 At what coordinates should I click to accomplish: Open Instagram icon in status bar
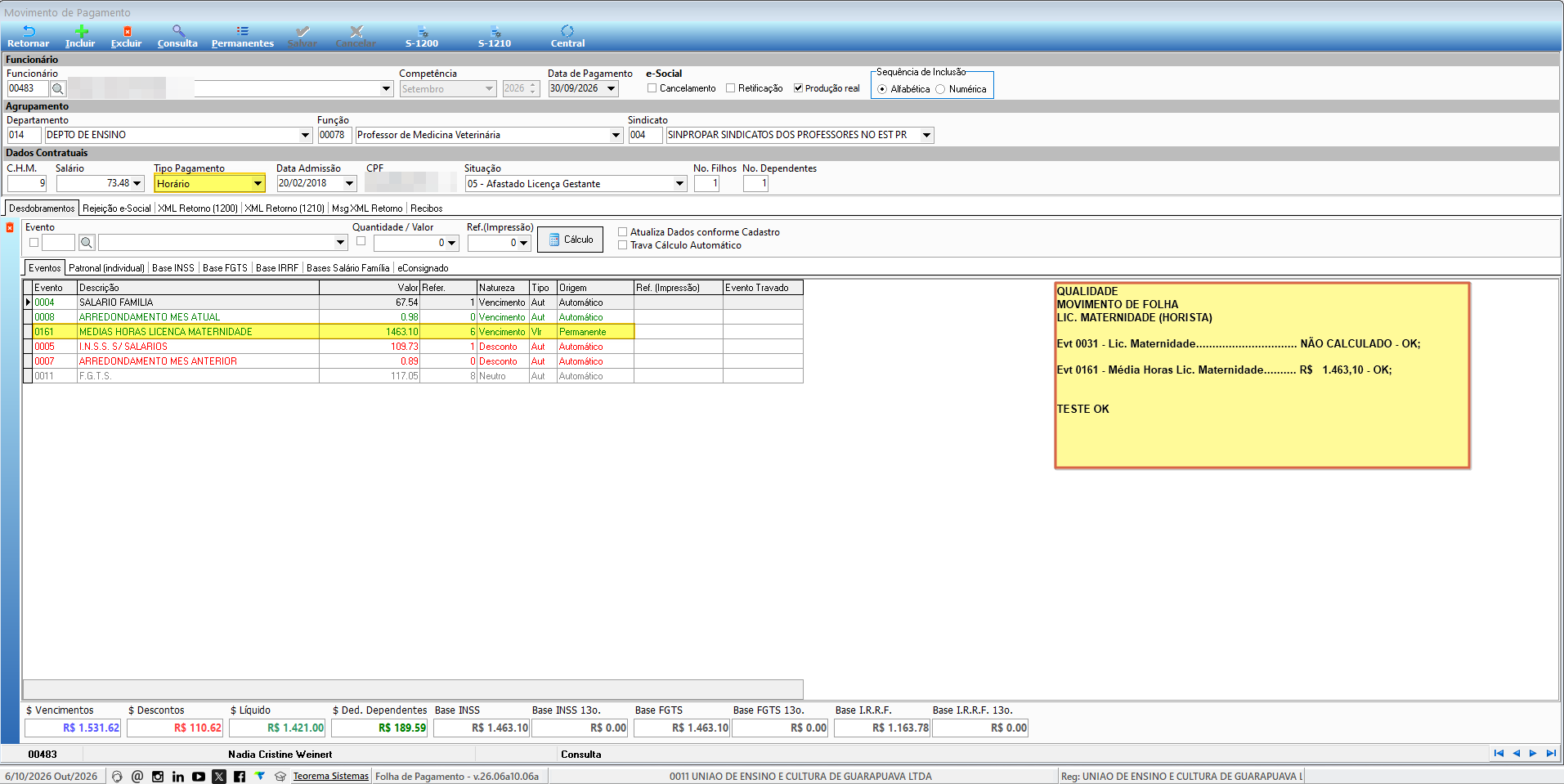click(158, 777)
